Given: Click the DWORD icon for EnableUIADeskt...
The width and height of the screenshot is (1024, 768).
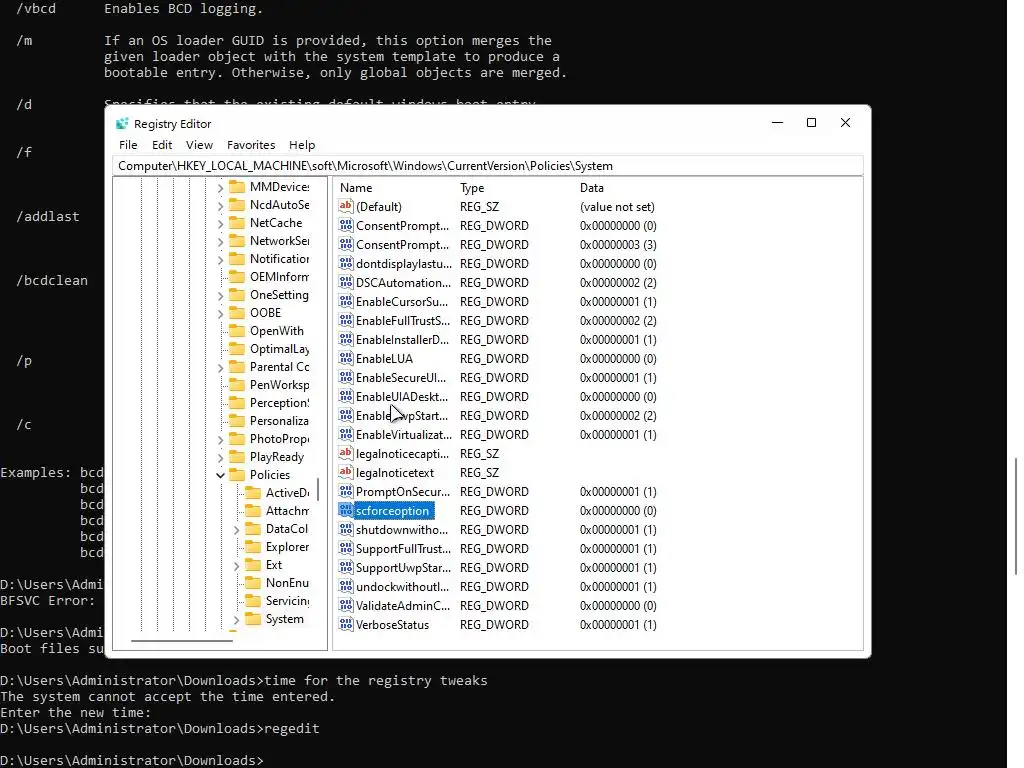Looking at the screenshot, I should point(345,396).
